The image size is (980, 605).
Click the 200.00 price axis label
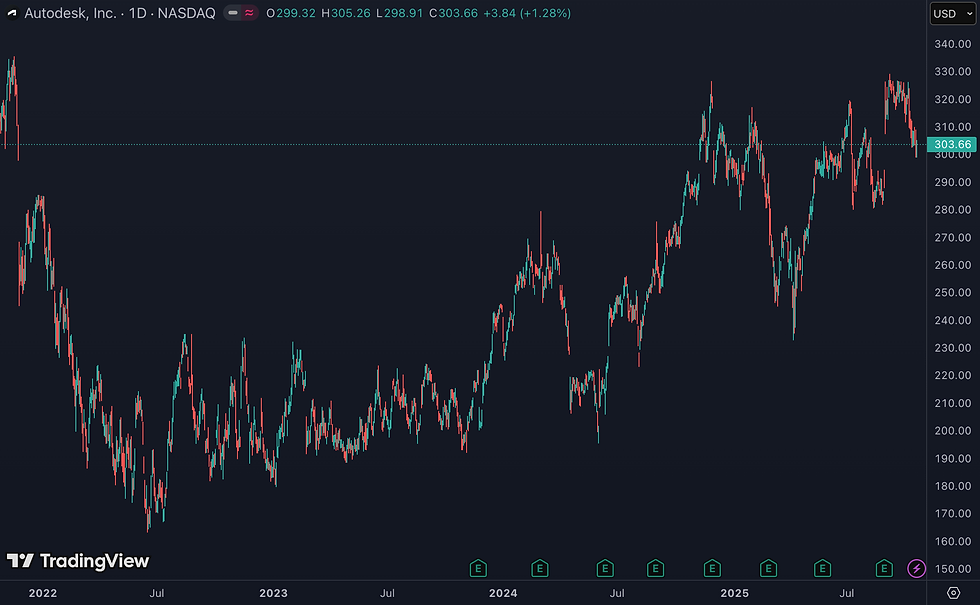click(x=952, y=431)
